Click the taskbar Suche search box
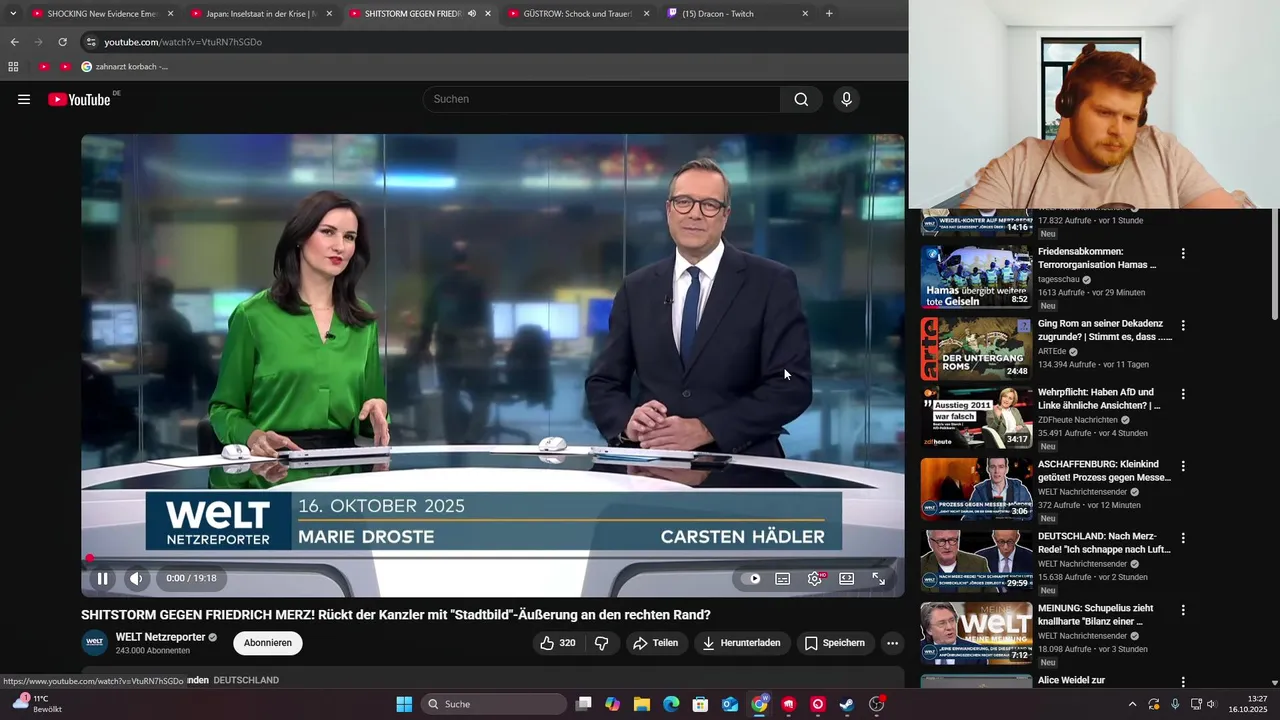Screen dimensions: 1280x720 494,704
